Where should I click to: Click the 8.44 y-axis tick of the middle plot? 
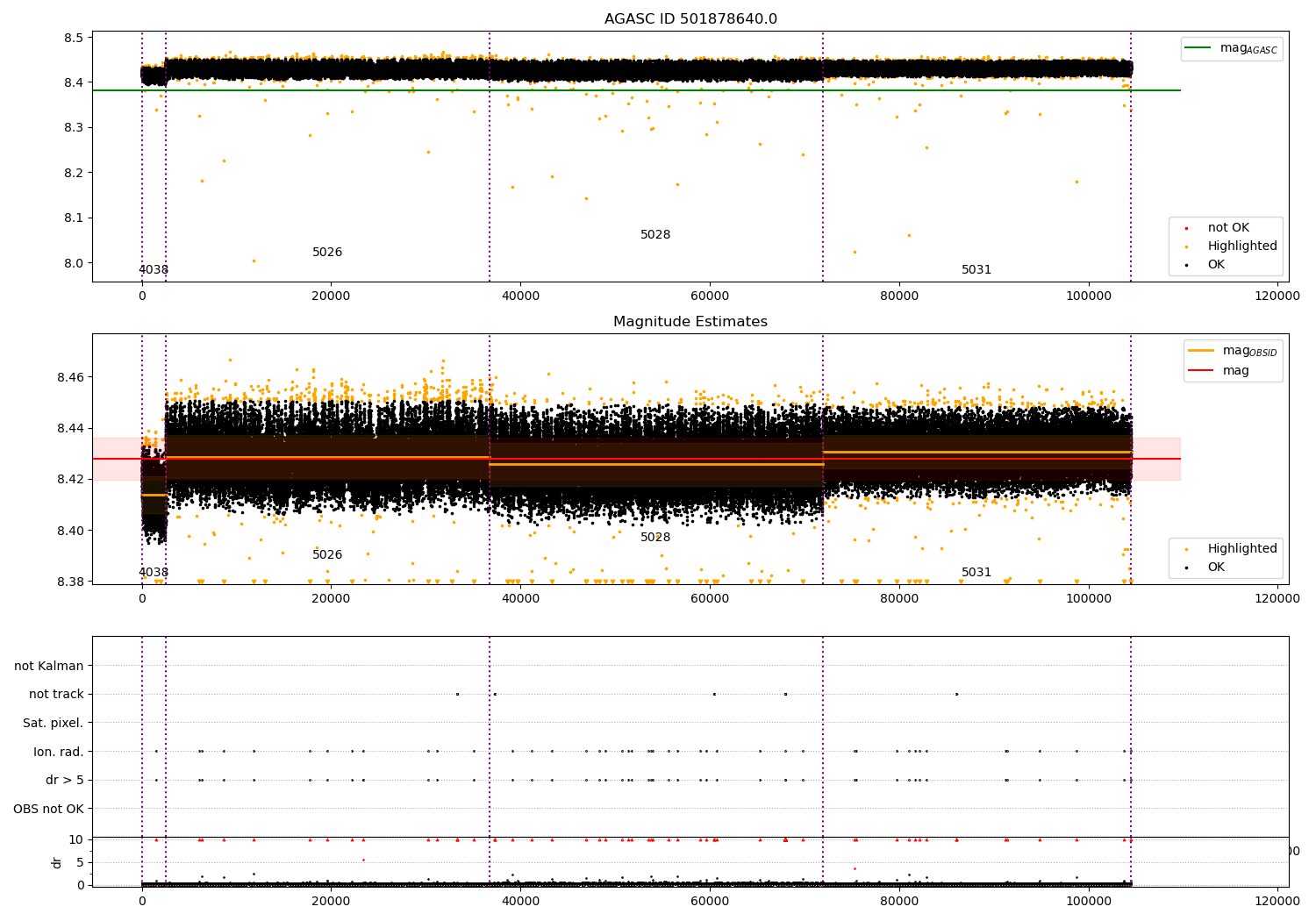70,428
